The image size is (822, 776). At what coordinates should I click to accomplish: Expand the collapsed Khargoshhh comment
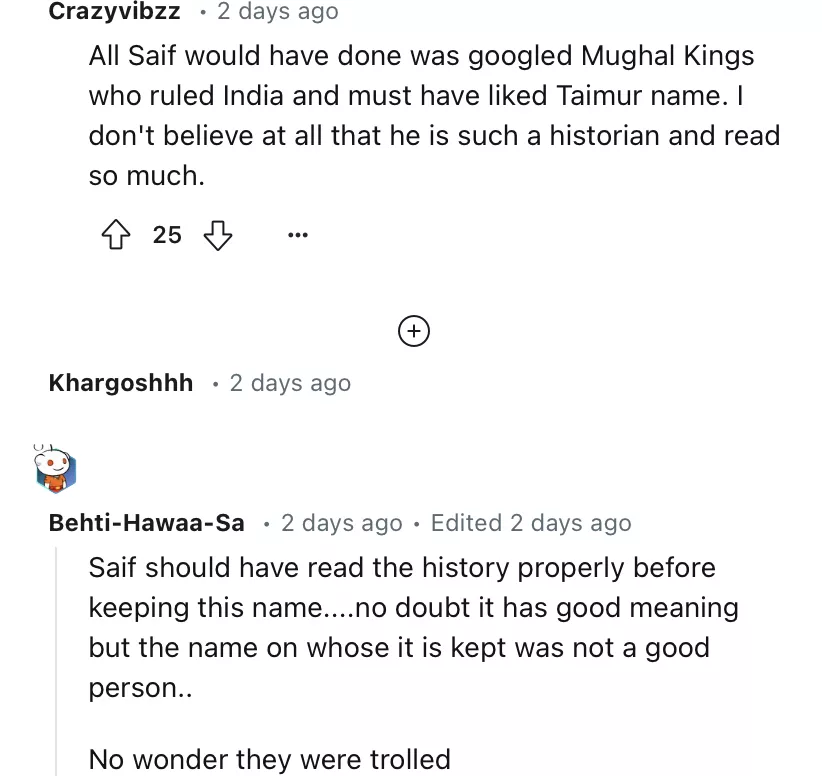tap(413, 330)
